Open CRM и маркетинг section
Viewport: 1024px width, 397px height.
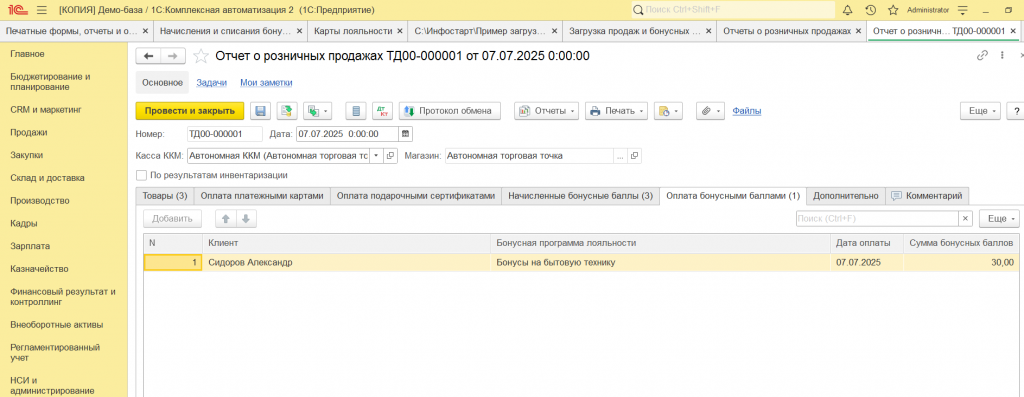[x=45, y=109]
